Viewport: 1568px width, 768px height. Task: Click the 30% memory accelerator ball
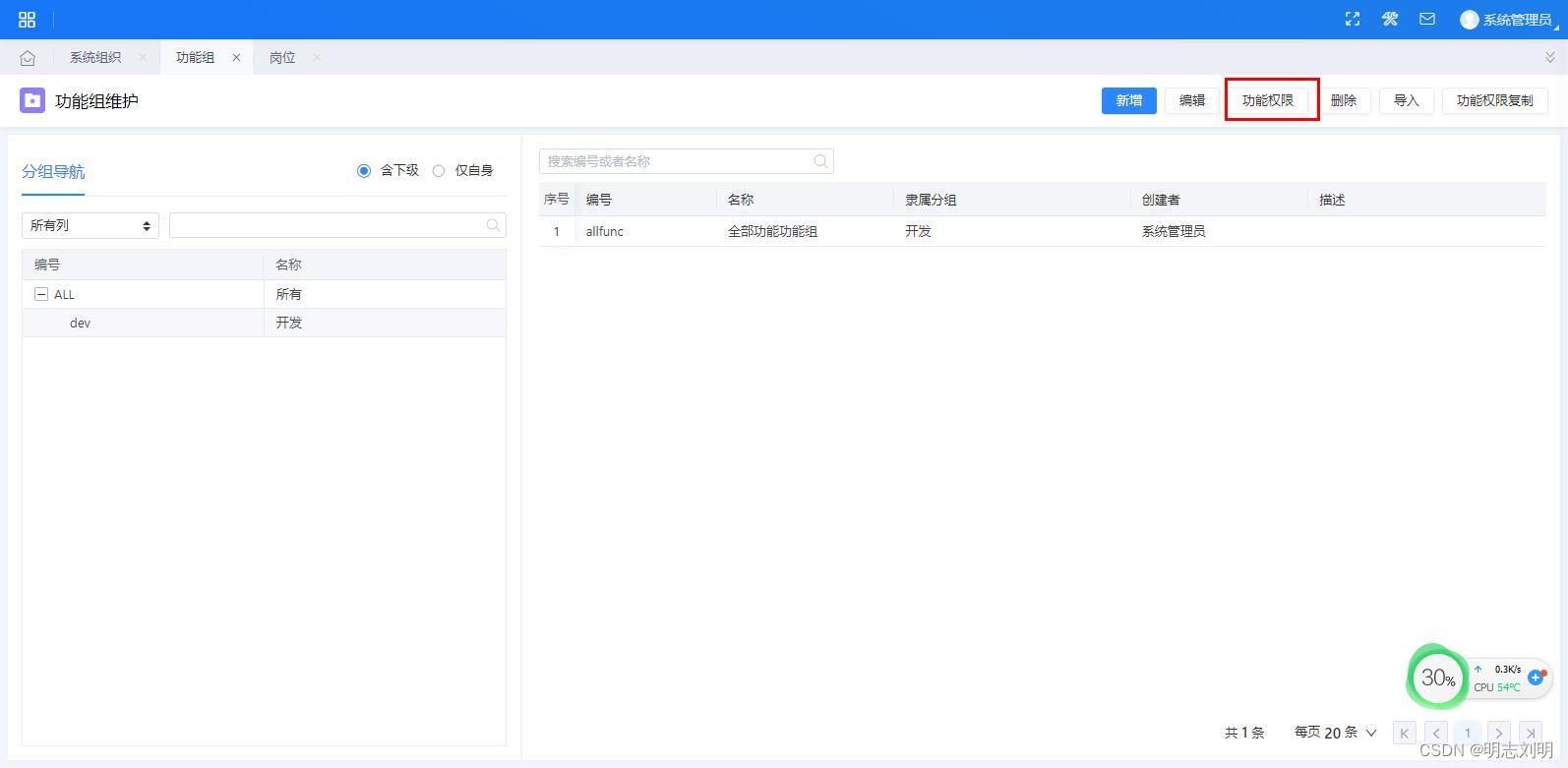pyautogui.click(x=1437, y=677)
